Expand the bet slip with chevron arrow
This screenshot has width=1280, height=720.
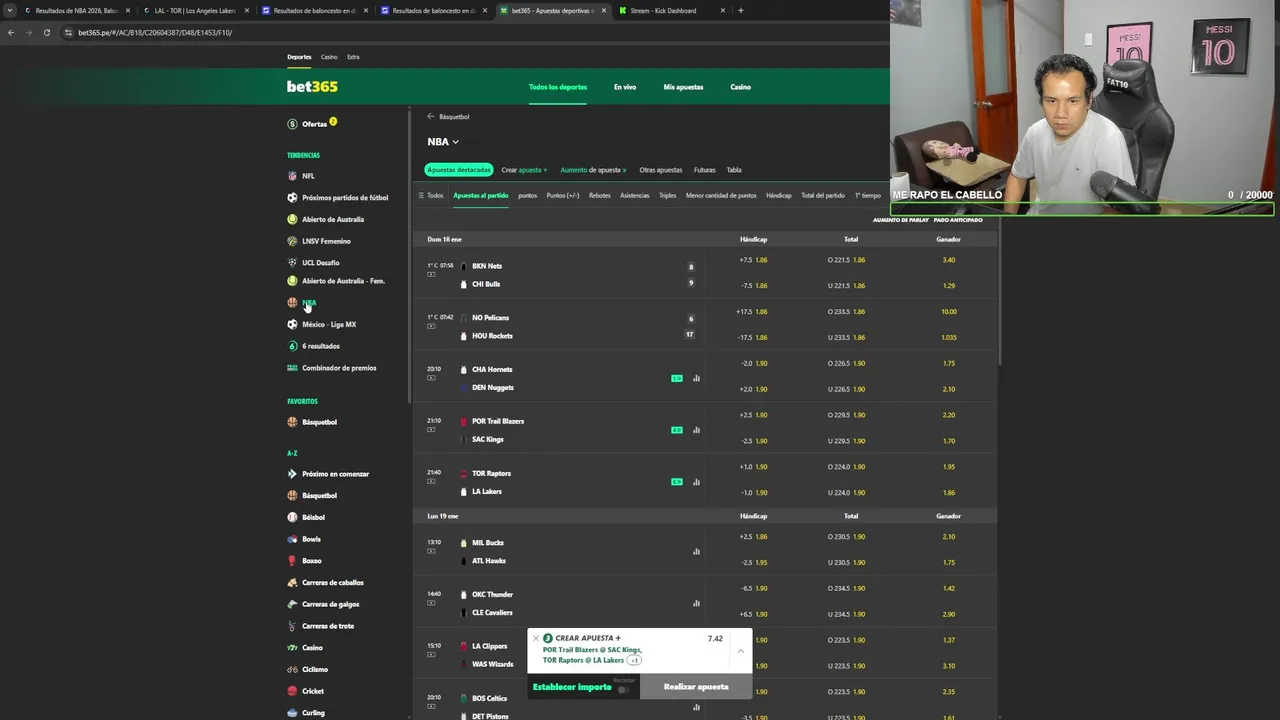(741, 651)
